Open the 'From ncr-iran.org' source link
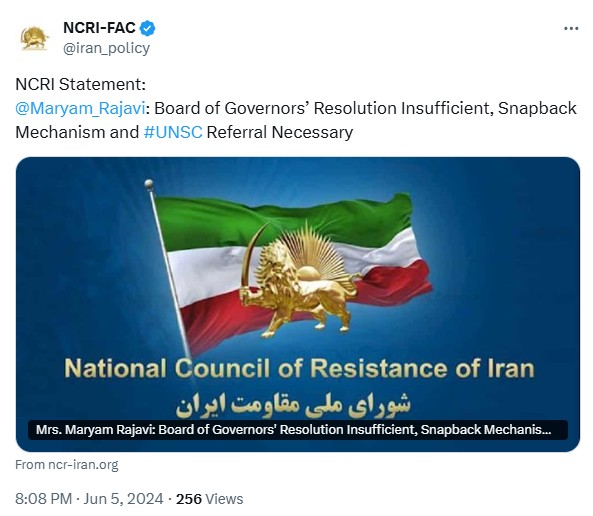The height and width of the screenshot is (516, 593). click(67, 465)
